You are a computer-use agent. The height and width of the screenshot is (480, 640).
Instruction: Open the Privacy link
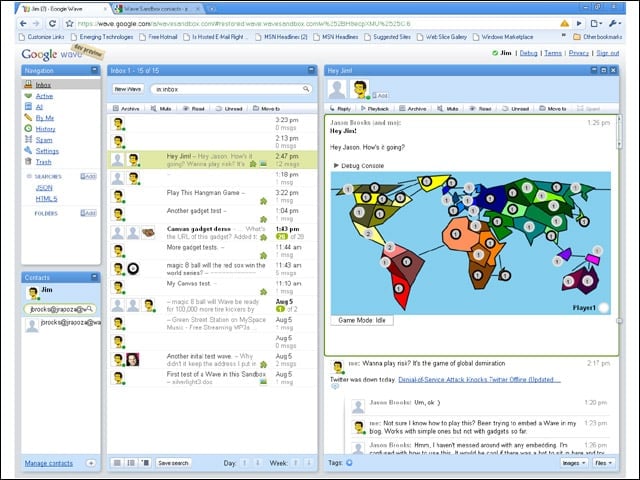click(x=579, y=53)
